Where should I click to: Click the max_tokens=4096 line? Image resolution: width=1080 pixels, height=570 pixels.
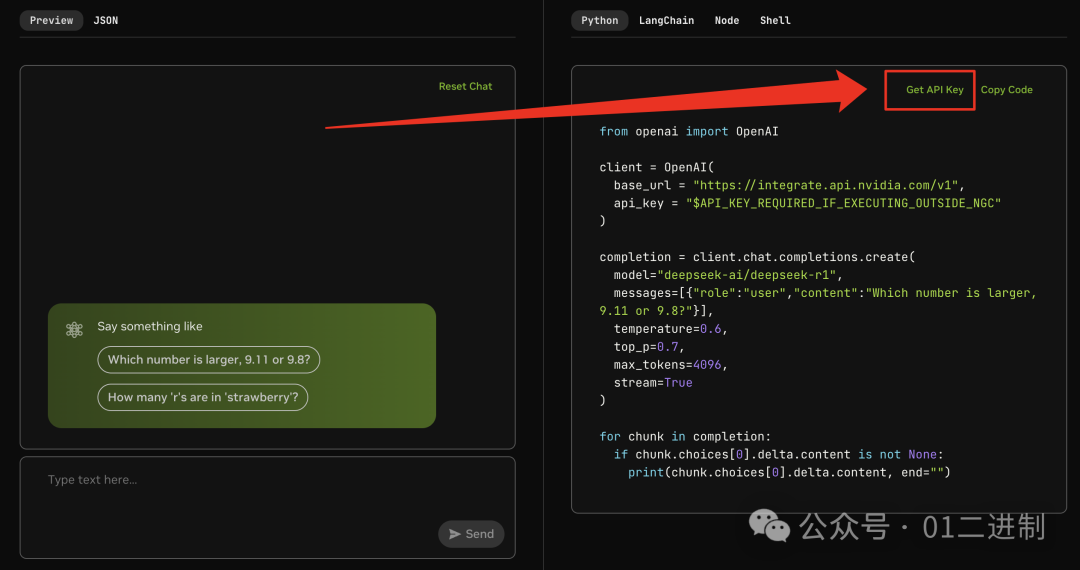[x=670, y=364]
